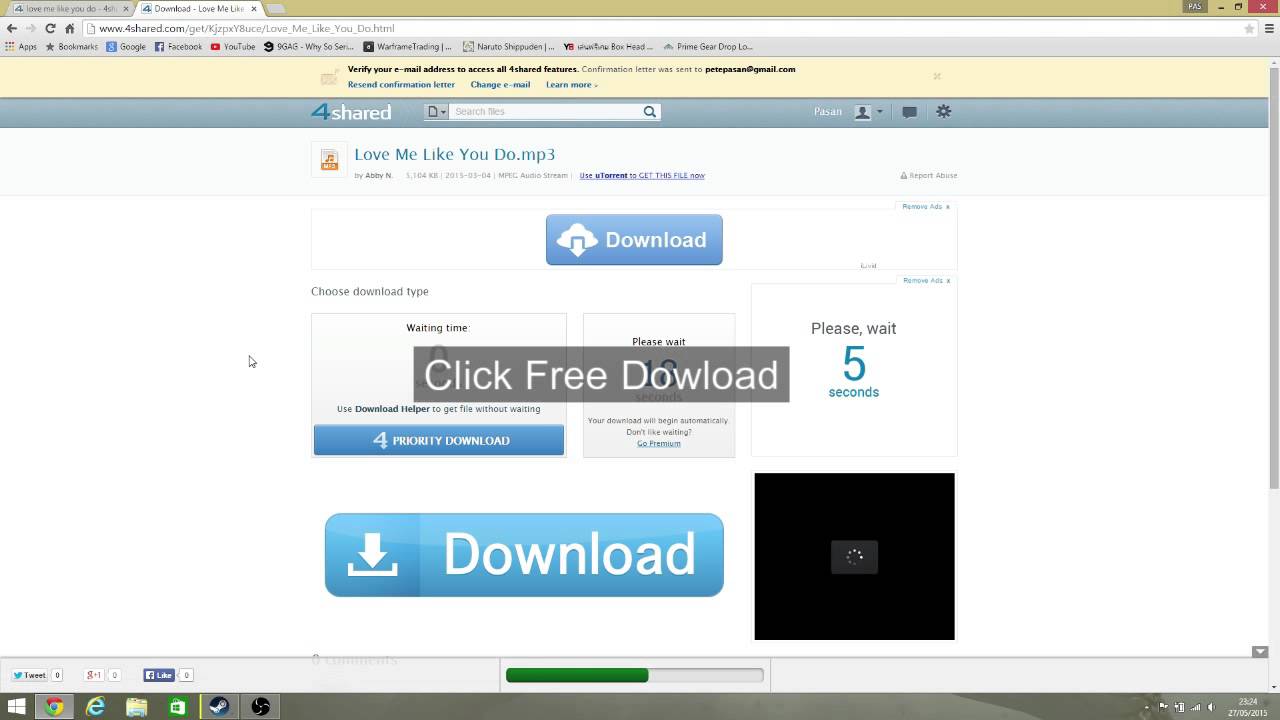Image resolution: width=1280 pixels, height=720 pixels.
Task: Go back using browser back arrow
Action: [12, 28]
